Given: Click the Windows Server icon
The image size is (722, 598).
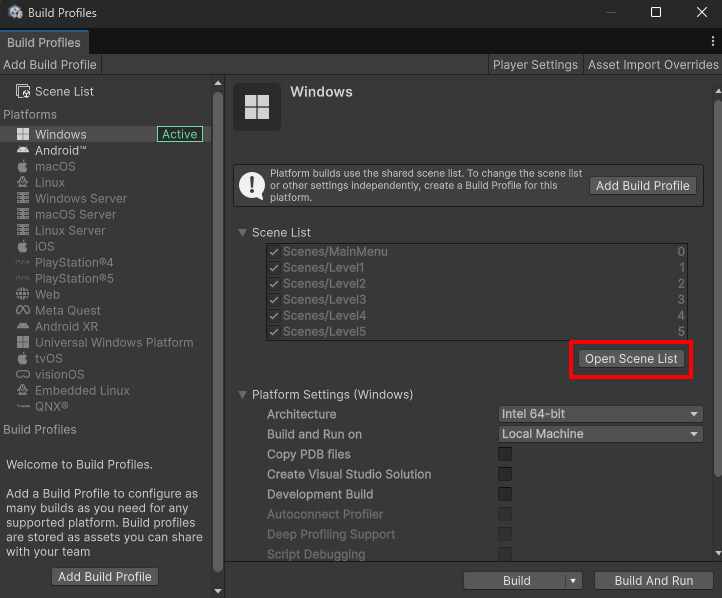Looking at the screenshot, I should pyautogui.click(x=23, y=198).
